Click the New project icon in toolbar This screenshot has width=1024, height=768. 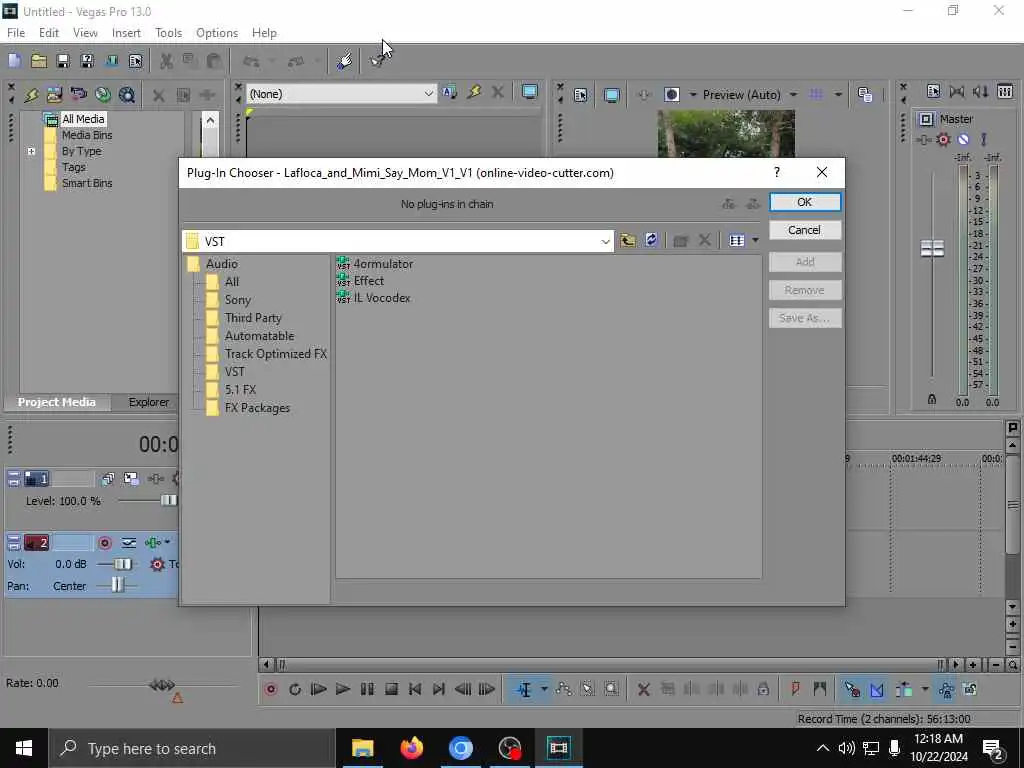pos(14,61)
